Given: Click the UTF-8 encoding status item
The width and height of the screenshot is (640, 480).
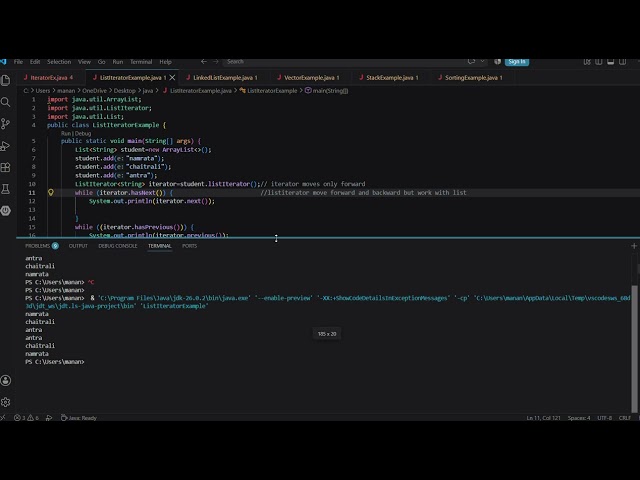Looking at the screenshot, I should [604, 418].
